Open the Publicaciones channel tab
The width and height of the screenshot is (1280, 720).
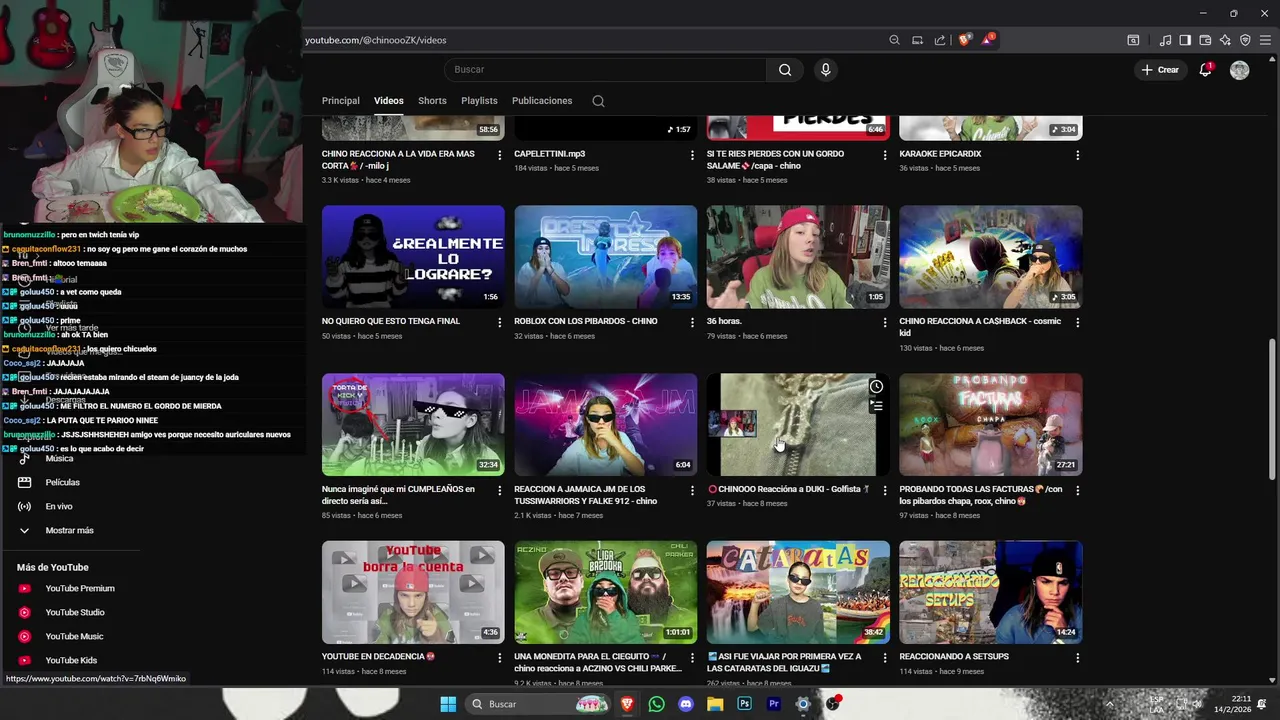542,101
